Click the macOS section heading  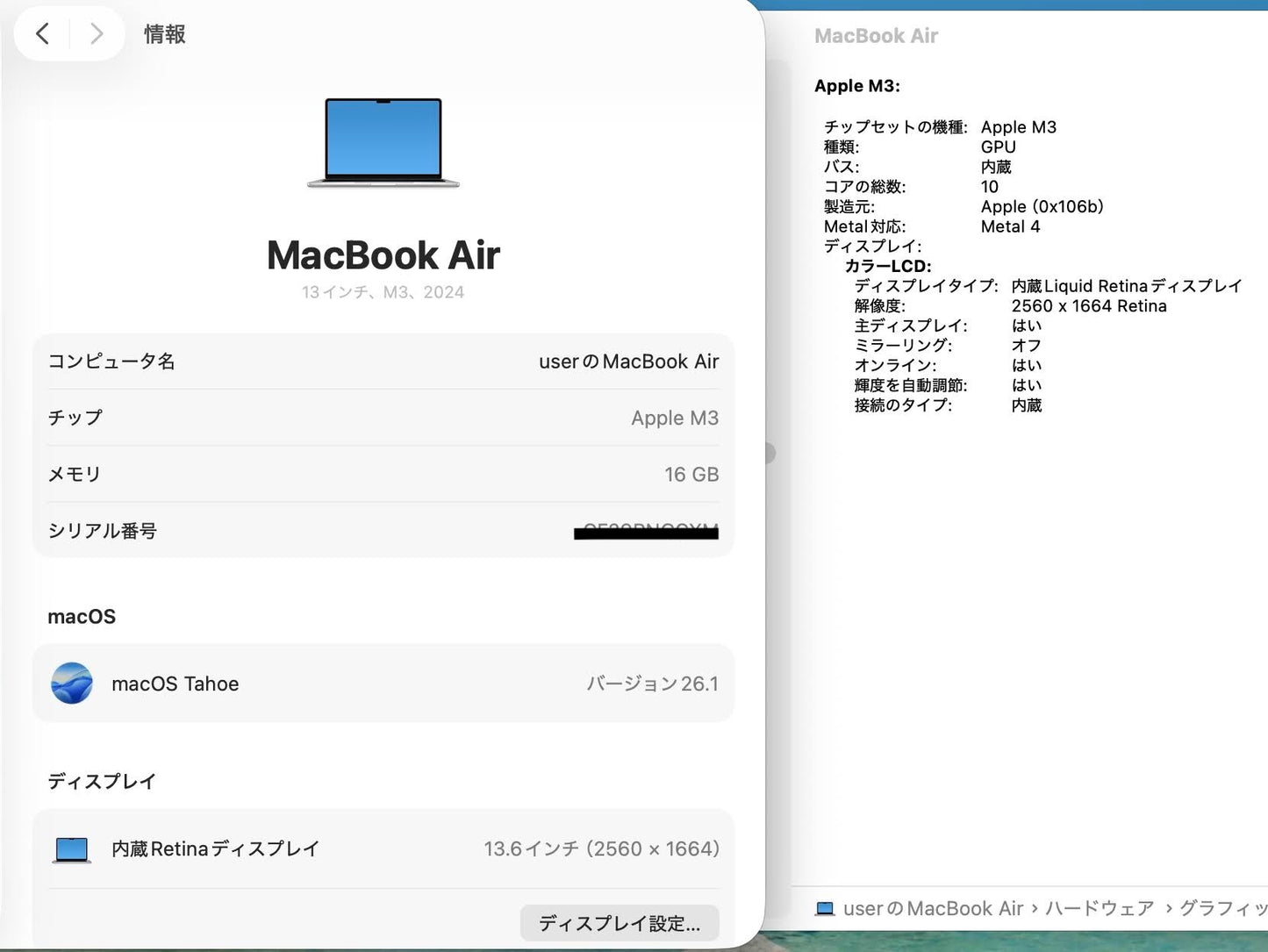(x=82, y=617)
